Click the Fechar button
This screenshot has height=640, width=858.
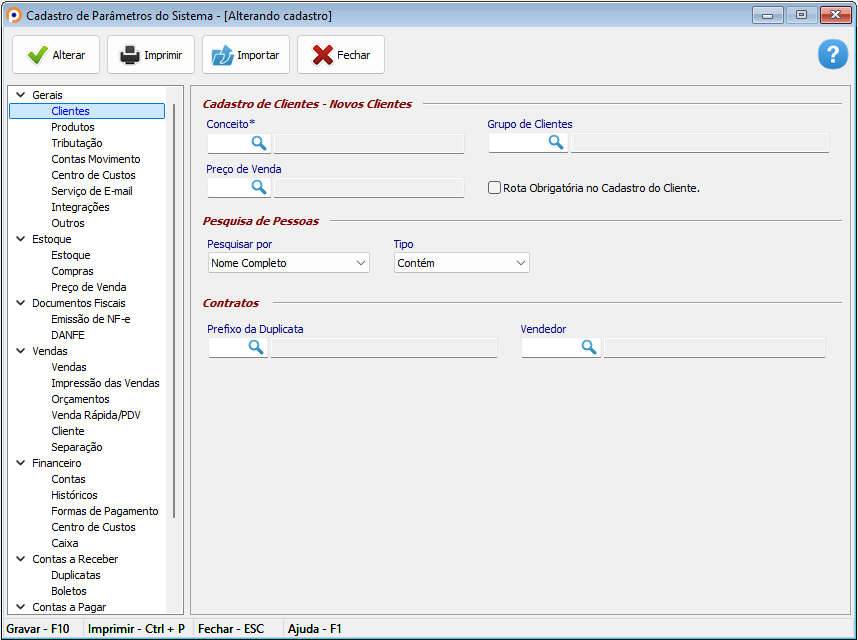(x=341, y=55)
